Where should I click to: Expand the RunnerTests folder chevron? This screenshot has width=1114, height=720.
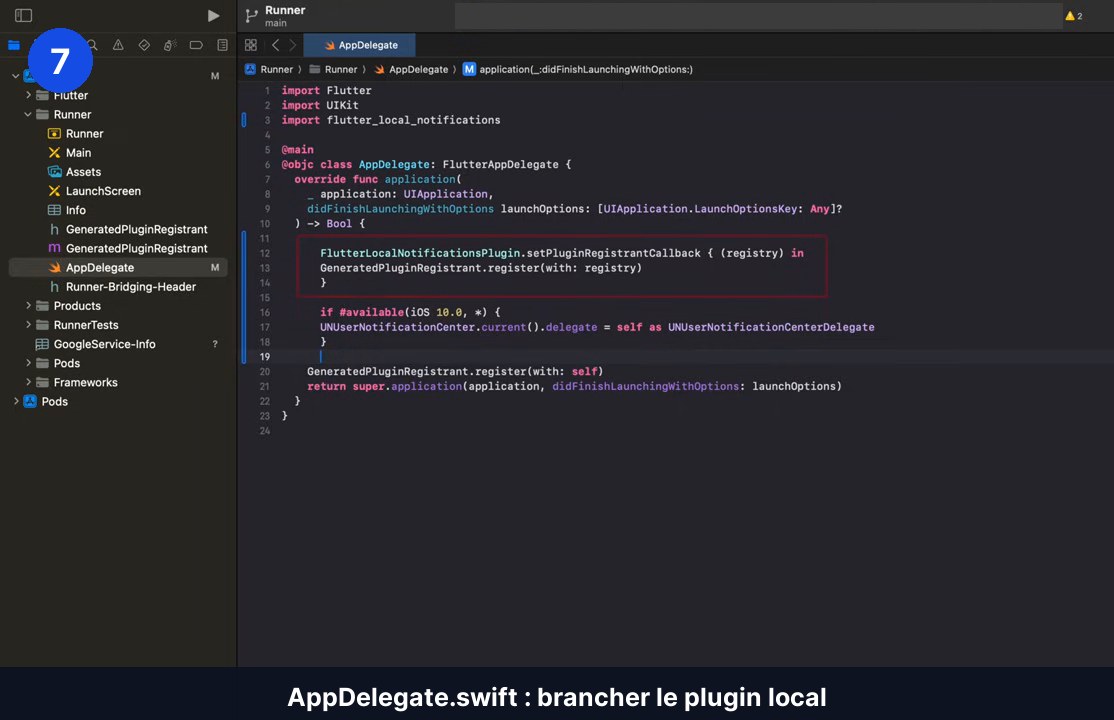(28, 324)
